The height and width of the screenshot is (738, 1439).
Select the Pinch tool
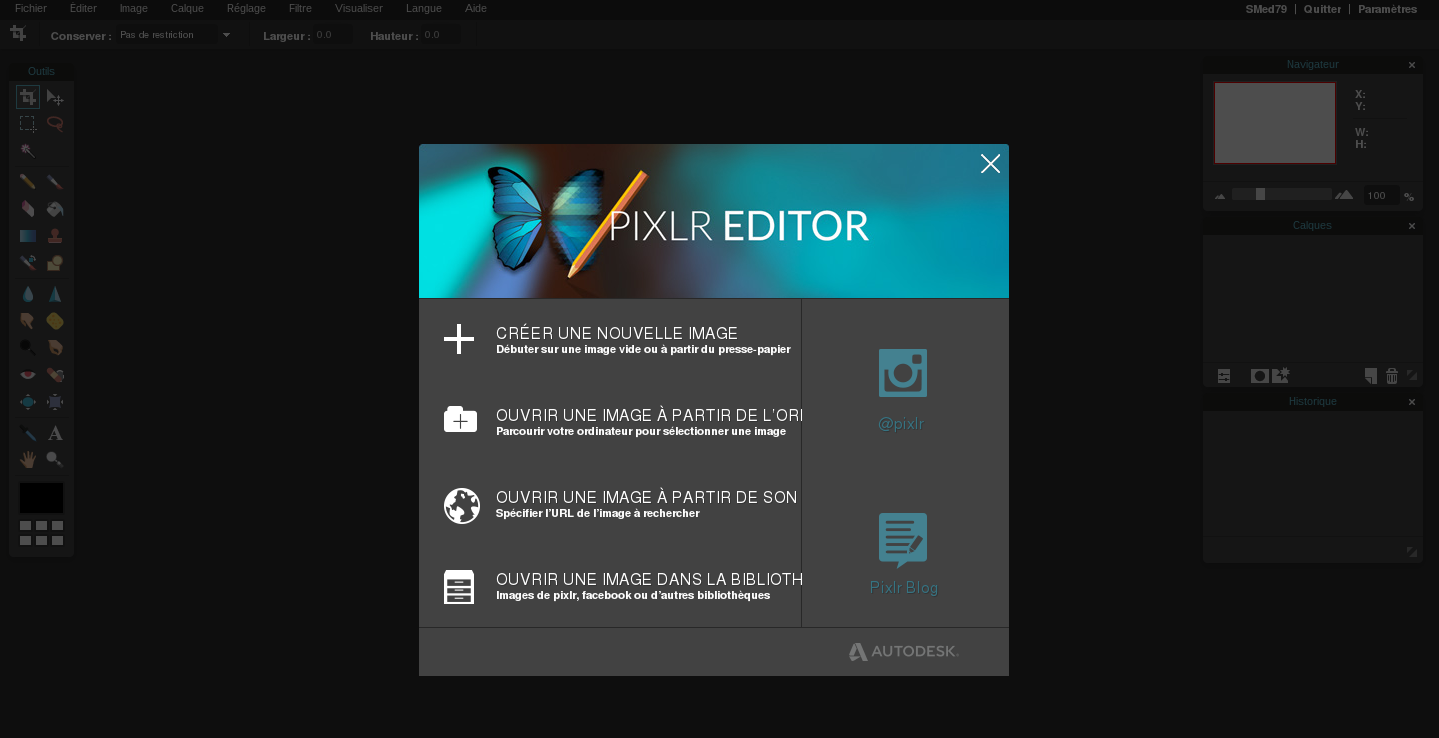[55, 402]
